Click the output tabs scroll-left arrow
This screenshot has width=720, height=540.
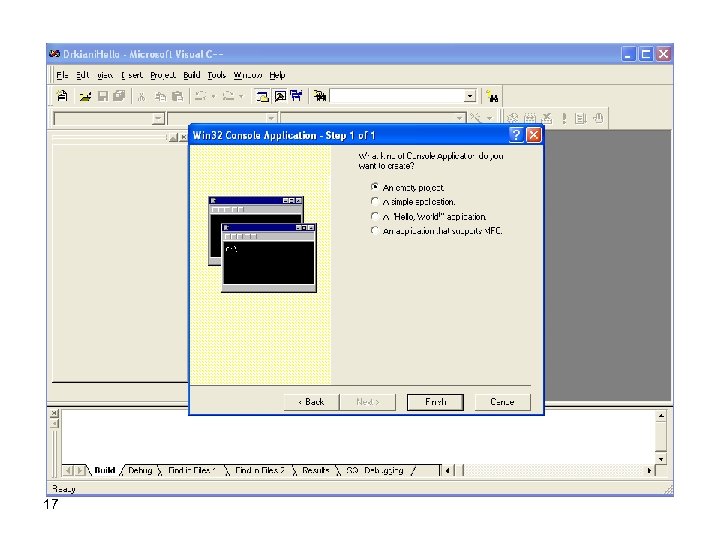pyautogui.click(x=69, y=470)
